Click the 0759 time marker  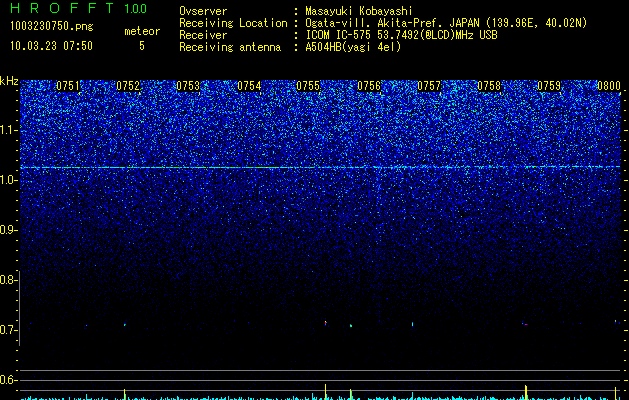tap(549, 86)
